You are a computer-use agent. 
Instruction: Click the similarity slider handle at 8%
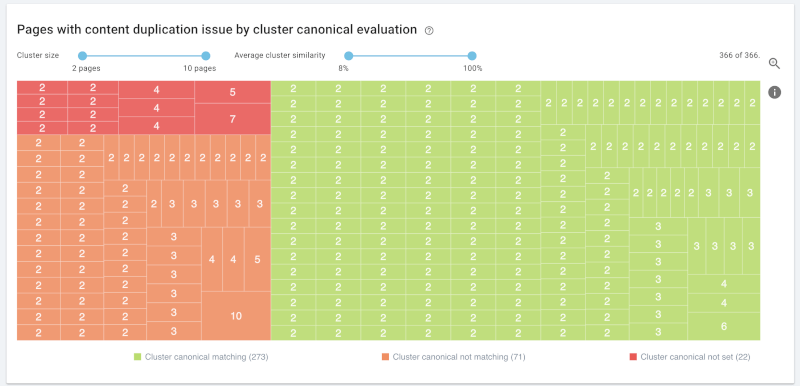pos(348,56)
